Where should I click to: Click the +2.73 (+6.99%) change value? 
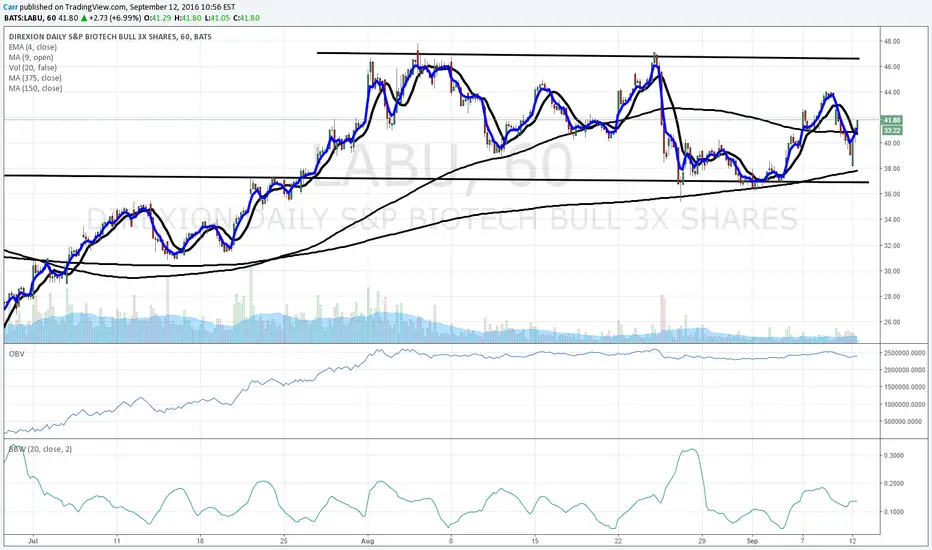[115, 18]
